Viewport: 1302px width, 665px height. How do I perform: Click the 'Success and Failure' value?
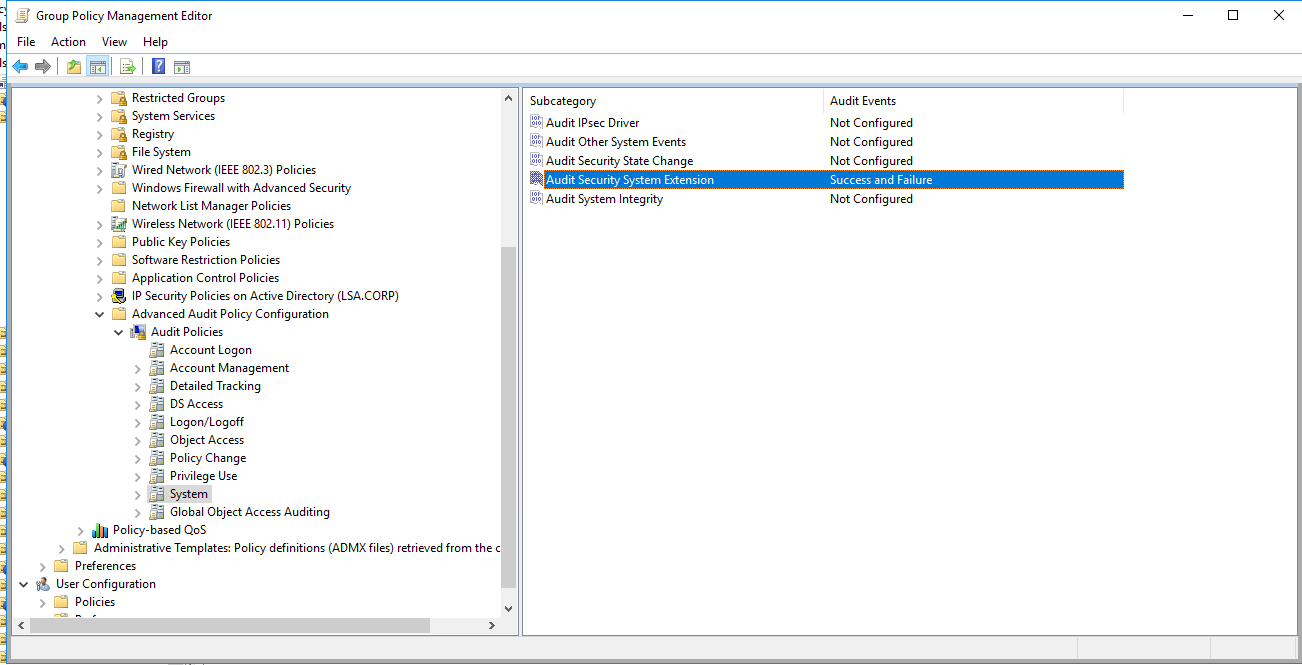(881, 180)
